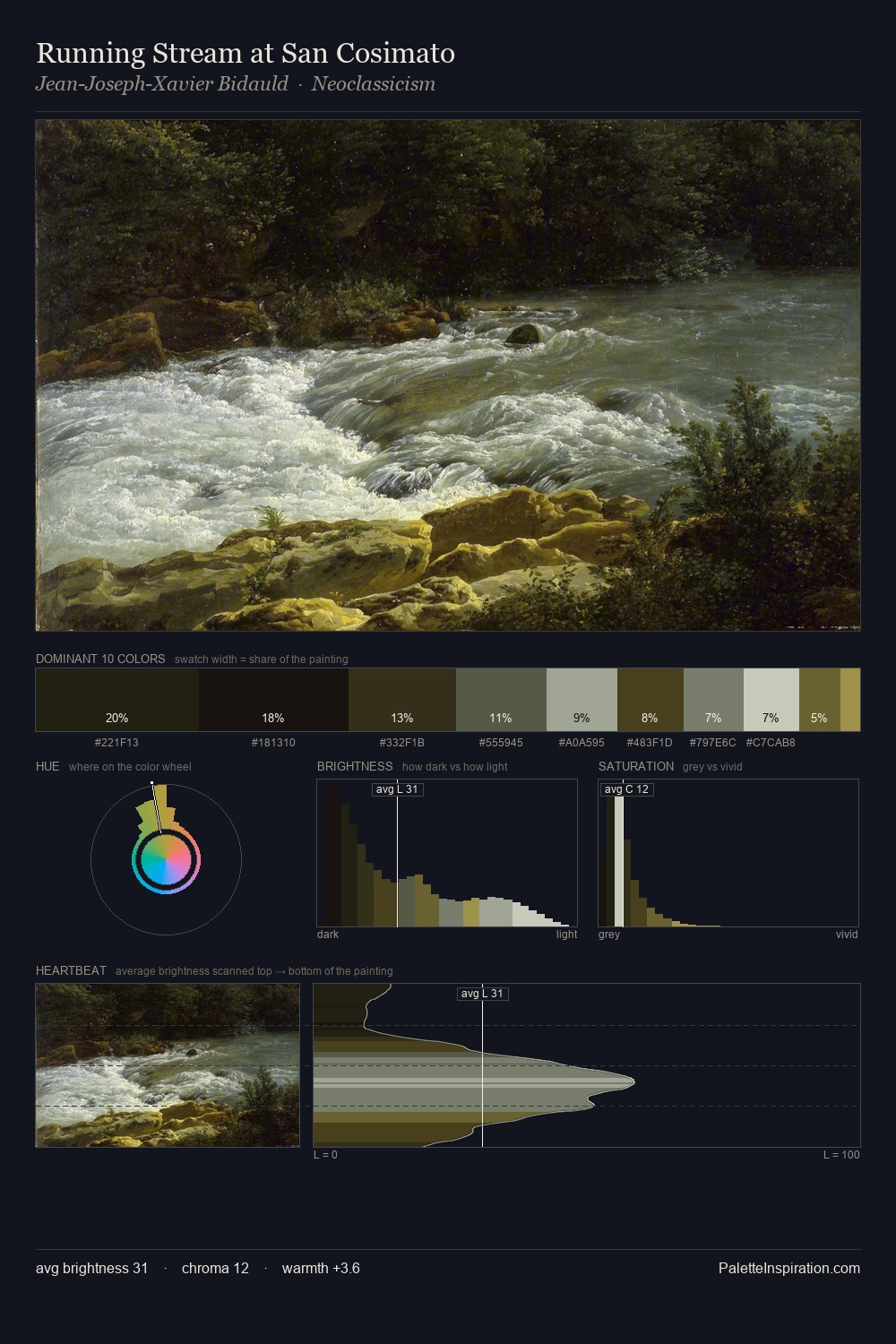Image resolution: width=896 pixels, height=1344 pixels.
Task: Click the small painting thumbnail in Heartbeat section
Action: point(168,1065)
